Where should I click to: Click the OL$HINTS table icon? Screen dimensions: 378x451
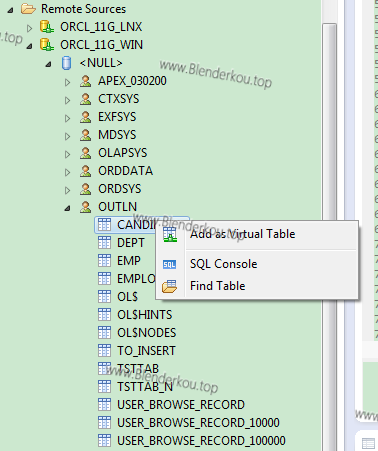pyautogui.click(x=104, y=315)
